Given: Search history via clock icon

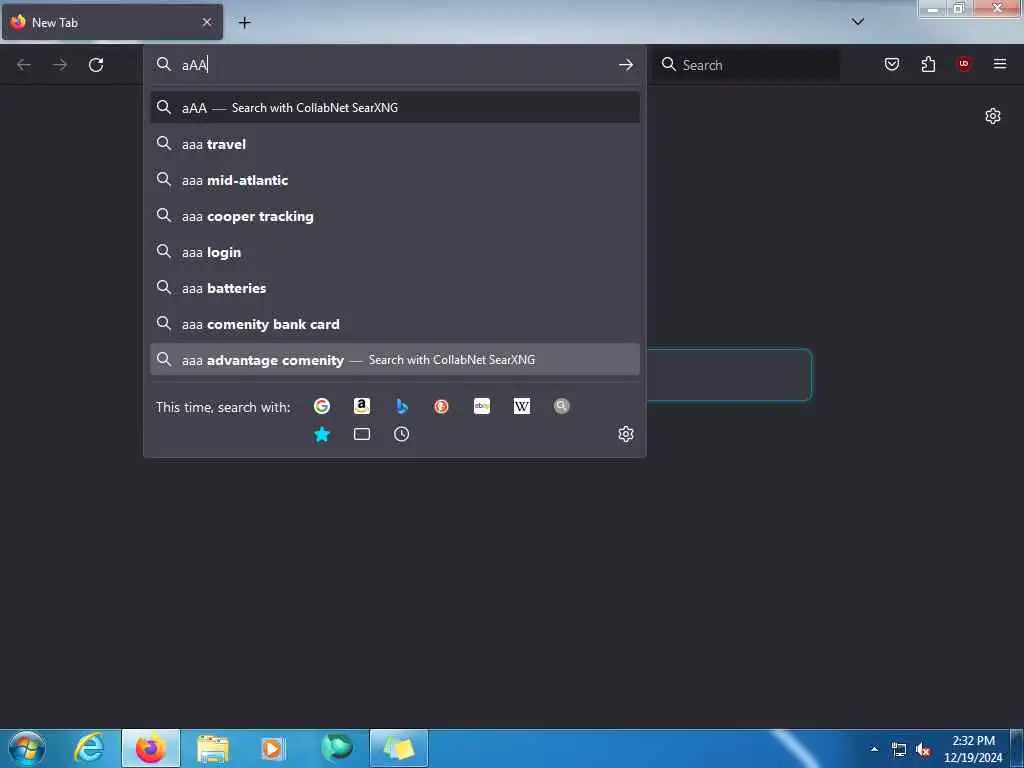Looking at the screenshot, I should (x=402, y=434).
